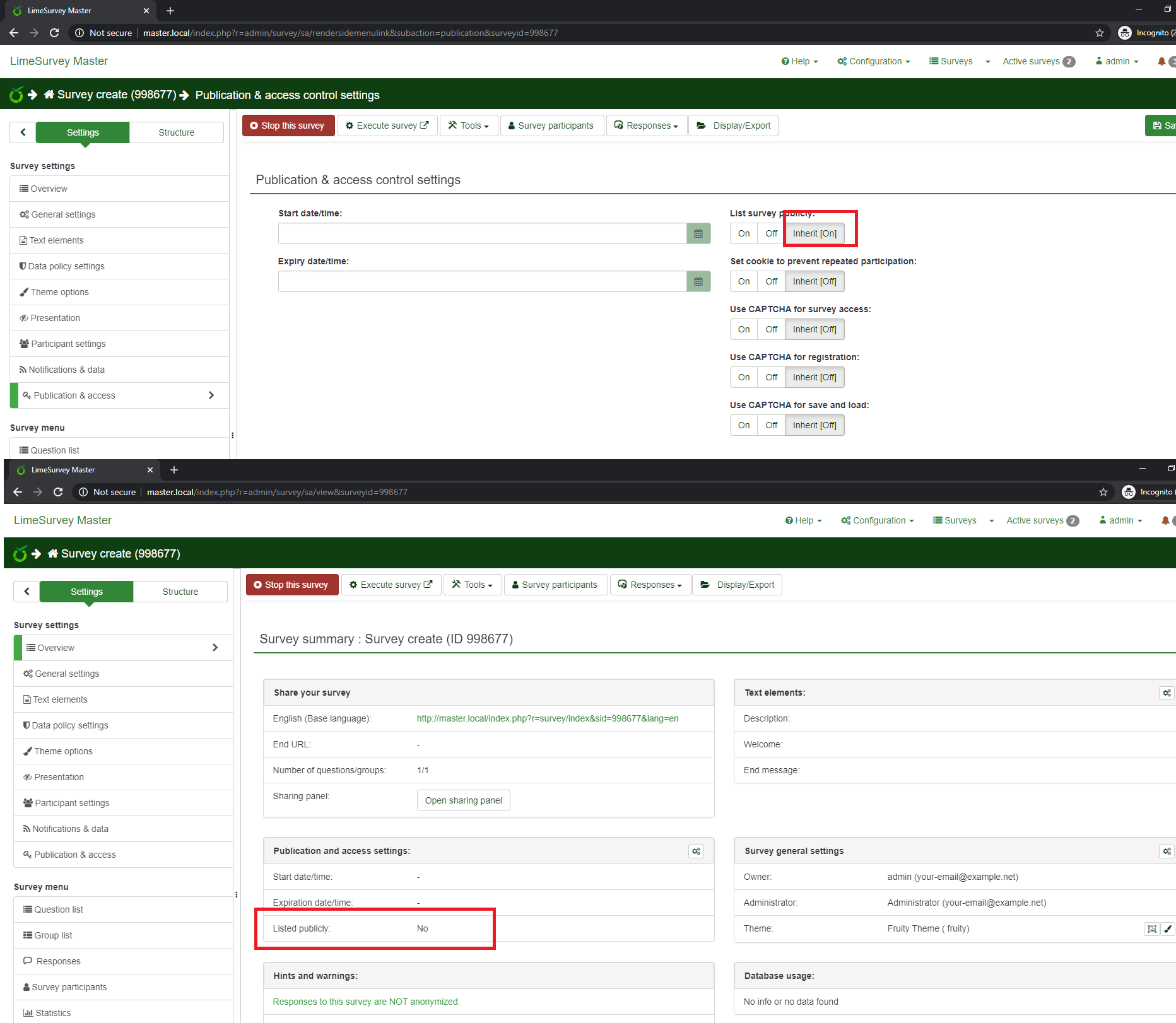
Task: Open the Responses dropdown in top toolbar
Action: click(647, 126)
